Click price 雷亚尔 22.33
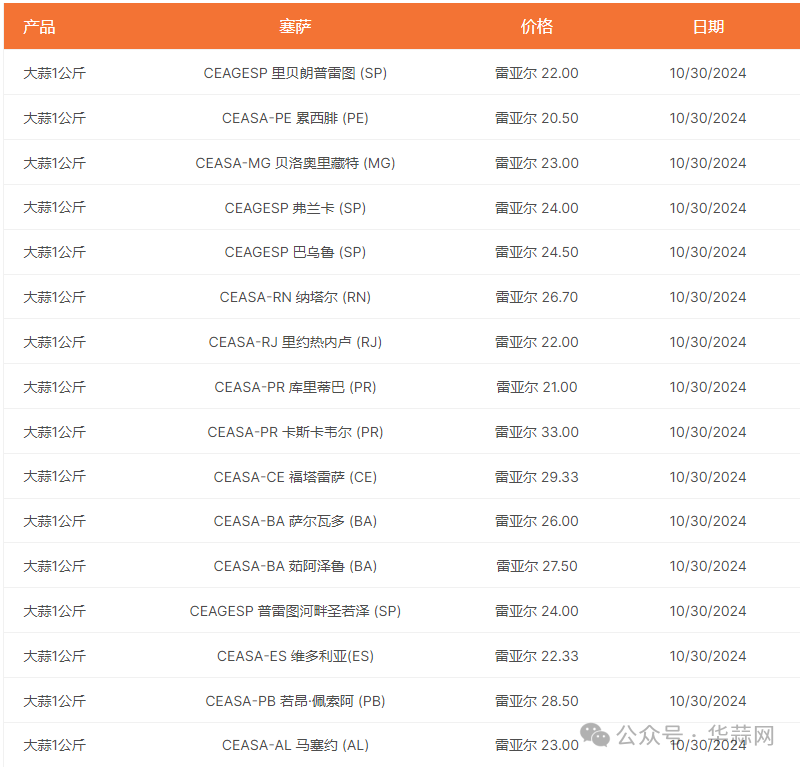The height and width of the screenshot is (767, 800). (x=537, y=656)
